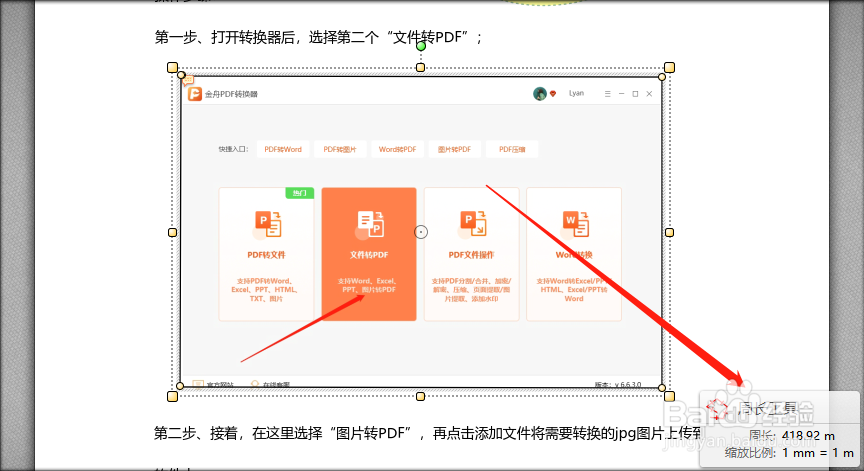864x471 pixels.
Task: Open the comment note icon on the image corner
Action: 188,80
